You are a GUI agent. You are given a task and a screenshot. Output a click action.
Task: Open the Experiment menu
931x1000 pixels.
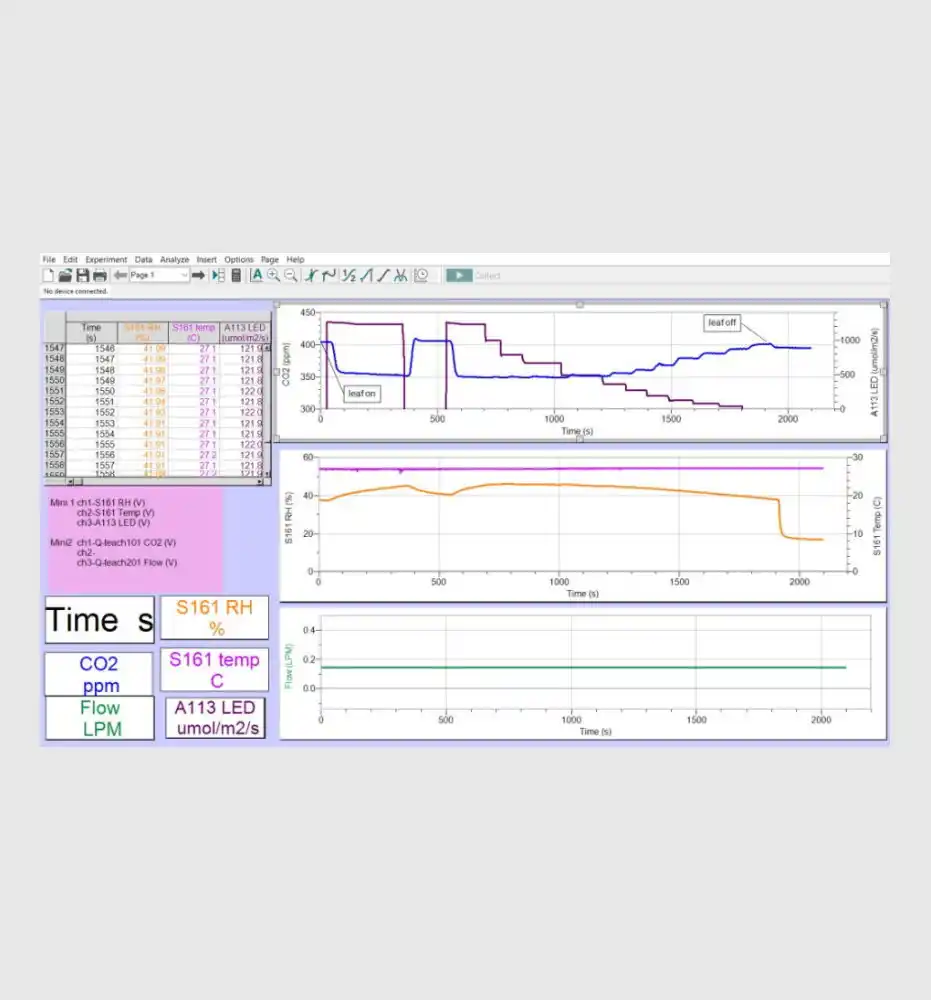click(x=106, y=259)
